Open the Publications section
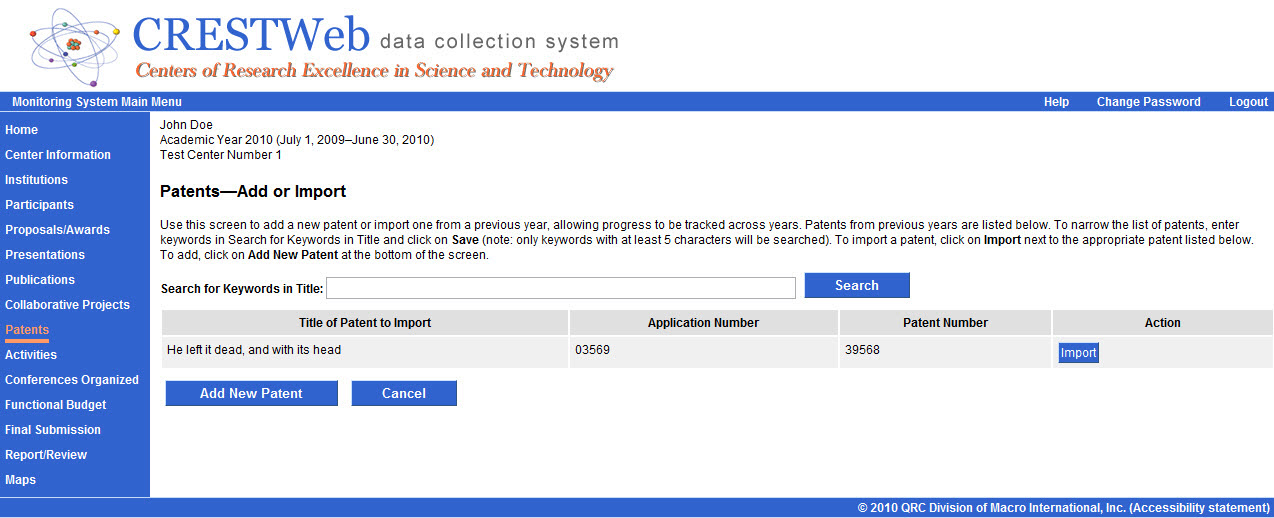 point(40,280)
